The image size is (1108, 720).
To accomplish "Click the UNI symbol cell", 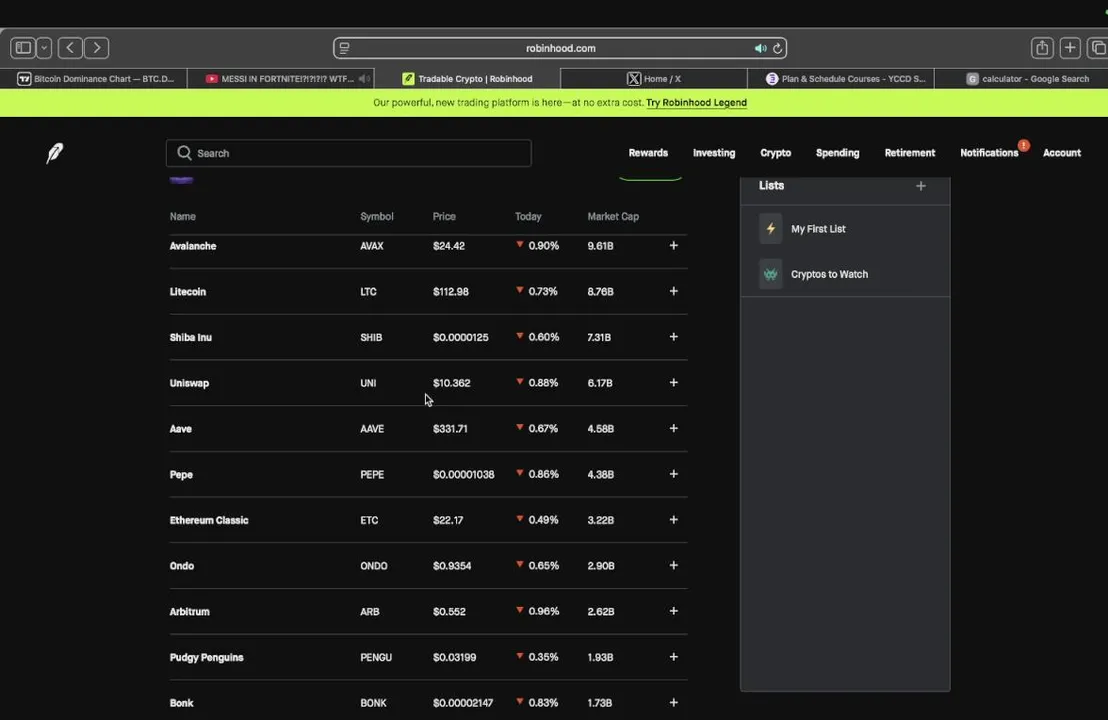I will click(368, 383).
